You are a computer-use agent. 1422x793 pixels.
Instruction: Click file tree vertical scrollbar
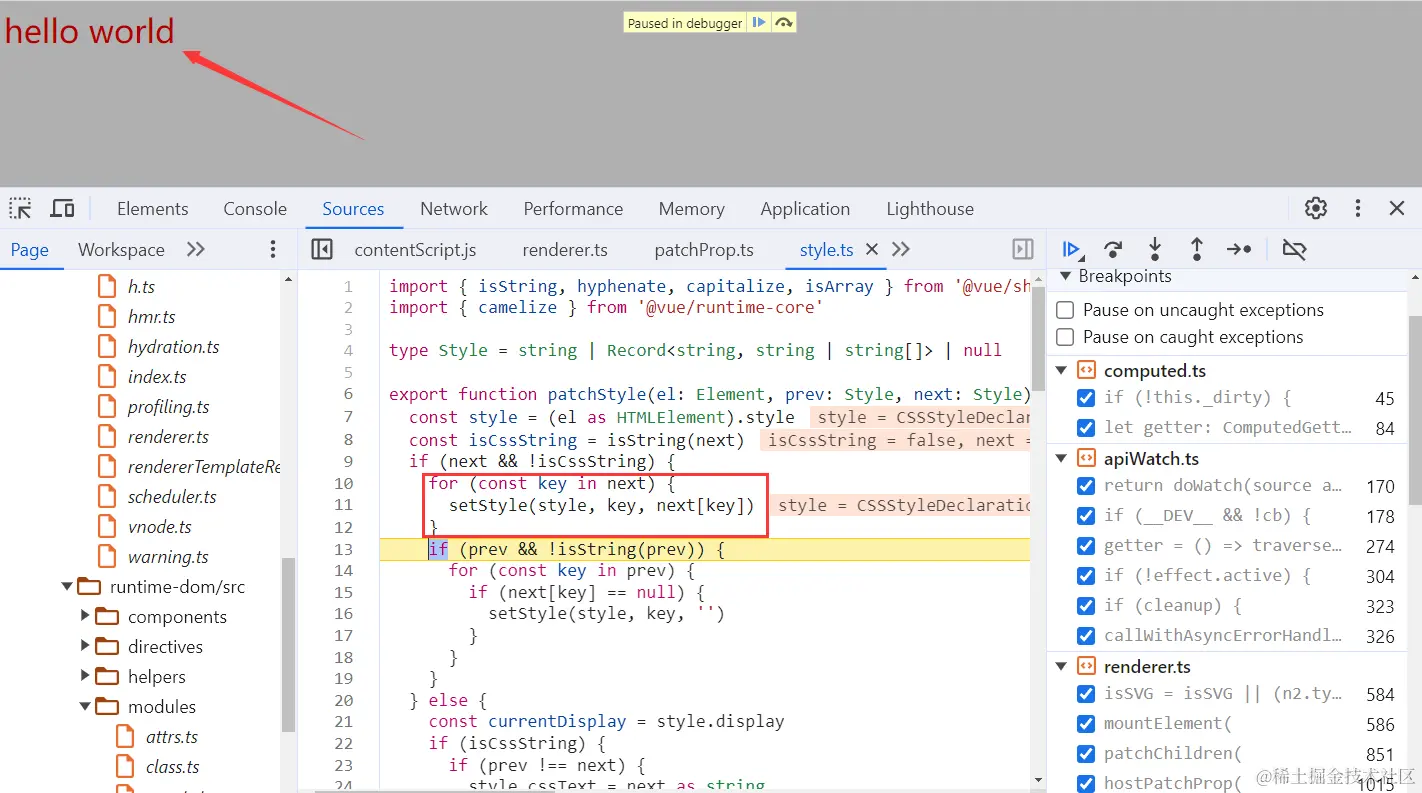tap(289, 645)
